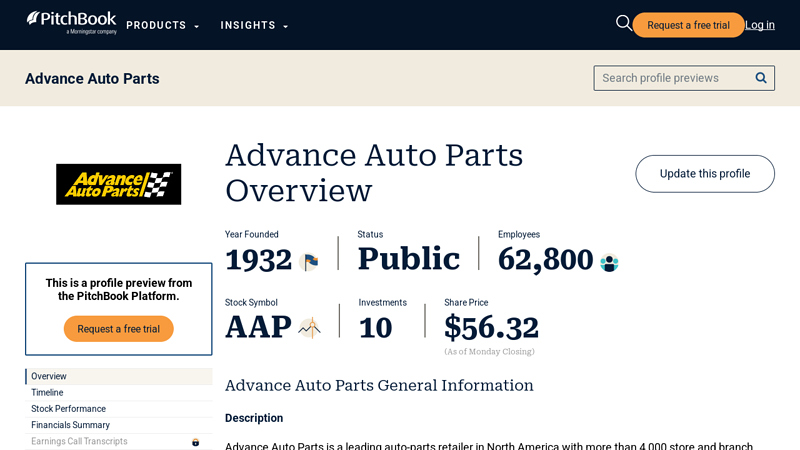Click the Advance Auto Parts Overview heading
Image resolution: width=800 pixels, height=450 pixels.
374,173
